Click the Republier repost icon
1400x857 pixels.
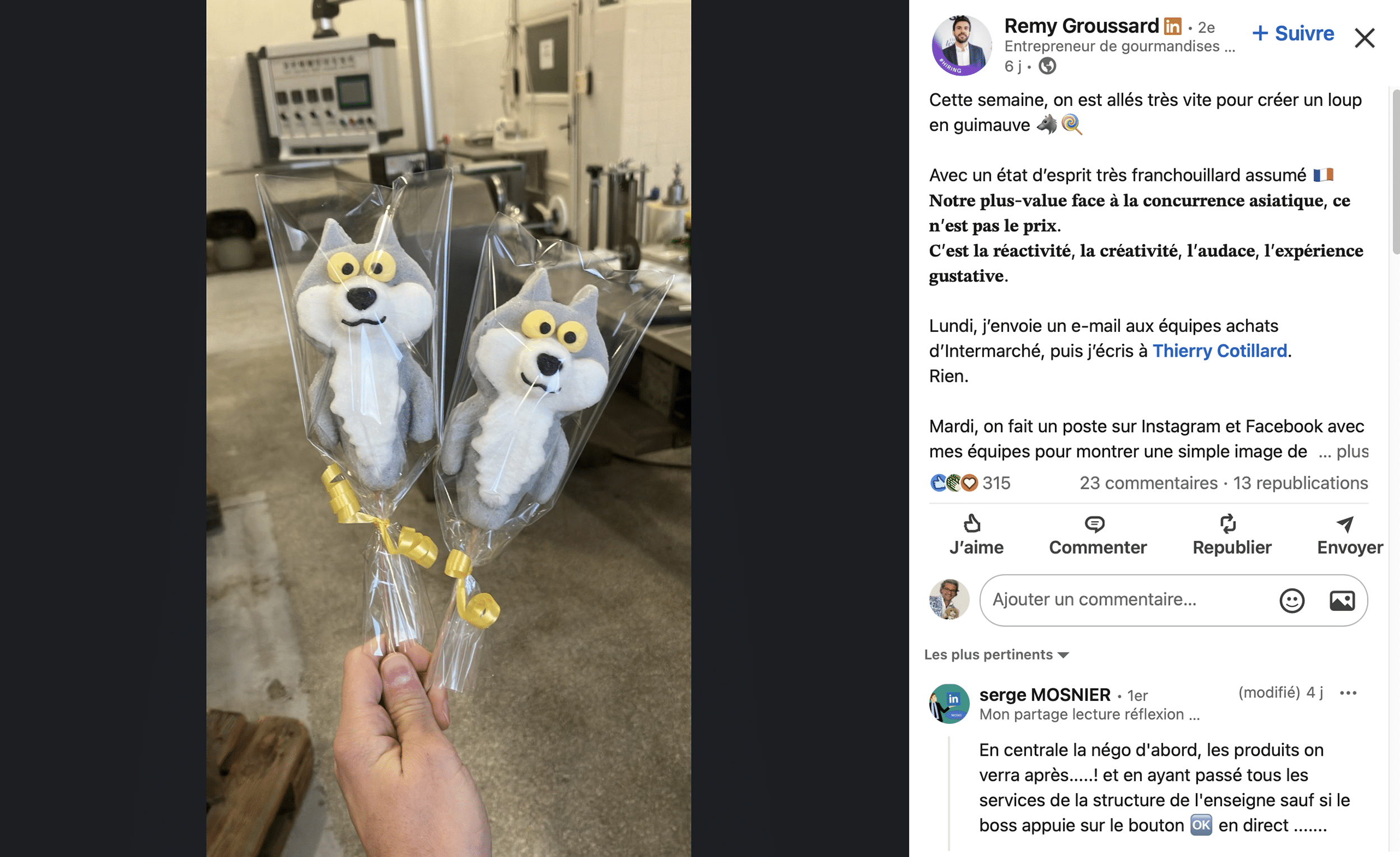(1228, 523)
